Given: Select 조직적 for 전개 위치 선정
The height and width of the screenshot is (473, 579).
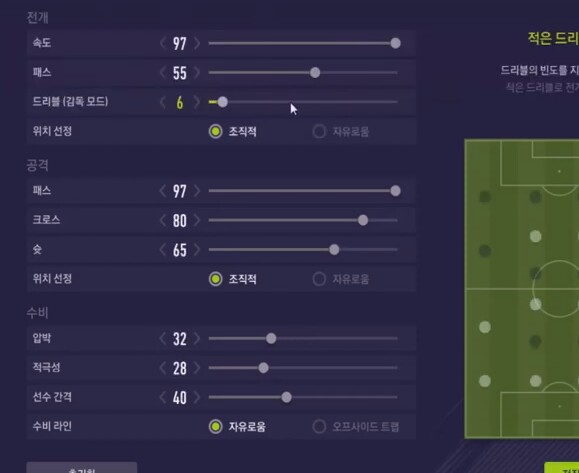Looking at the screenshot, I should 233,131.
